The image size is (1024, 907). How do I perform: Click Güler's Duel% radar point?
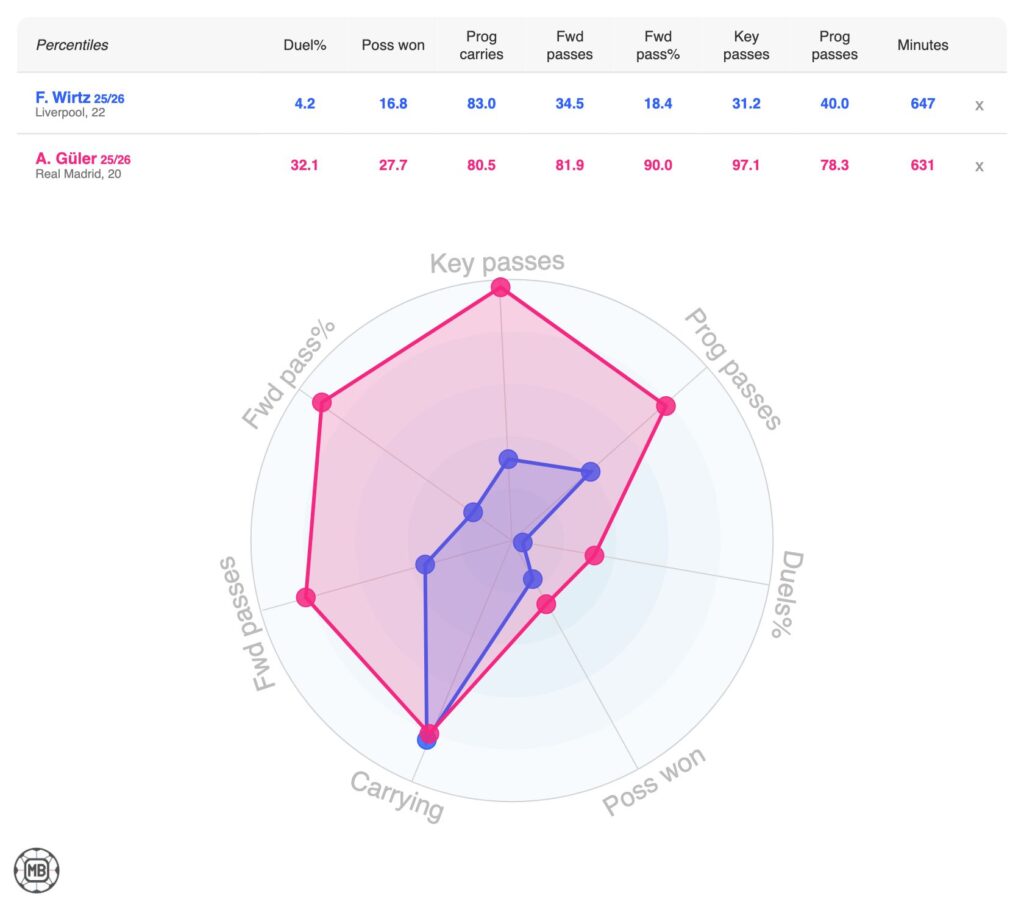[x=594, y=555]
